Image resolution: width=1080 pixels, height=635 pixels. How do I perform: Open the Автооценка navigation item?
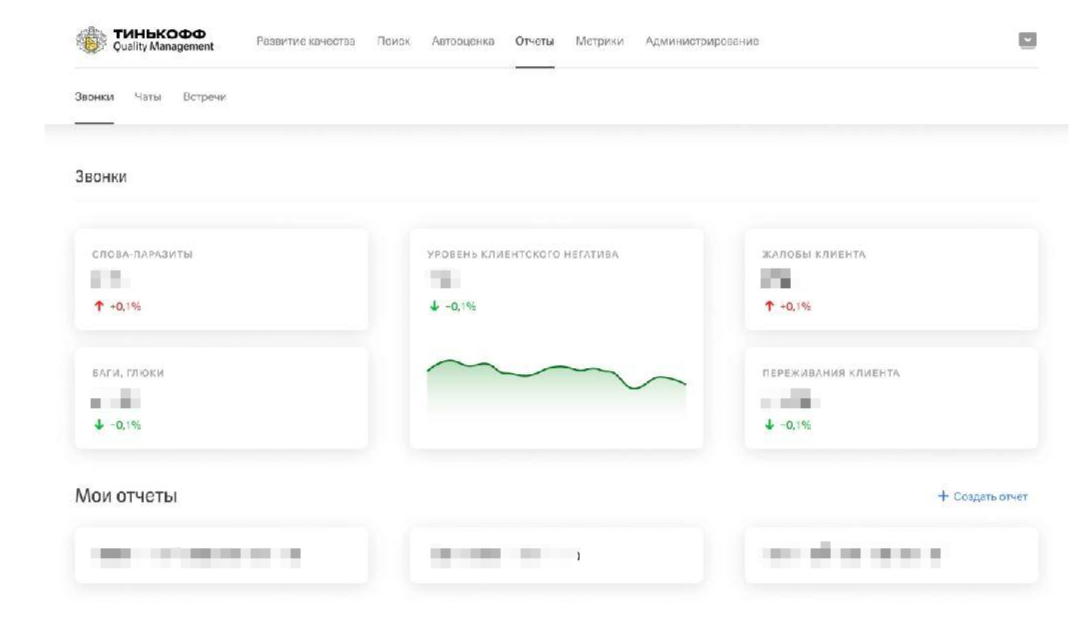(463, 41)
